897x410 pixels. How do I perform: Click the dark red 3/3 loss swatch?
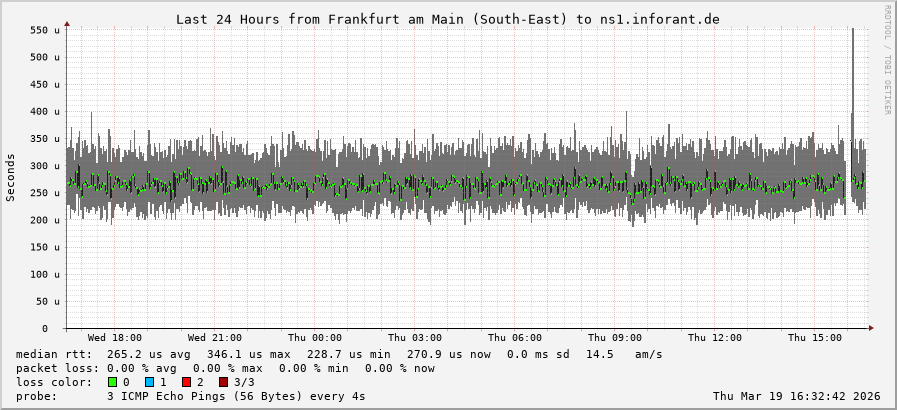[x=223, y=382]
